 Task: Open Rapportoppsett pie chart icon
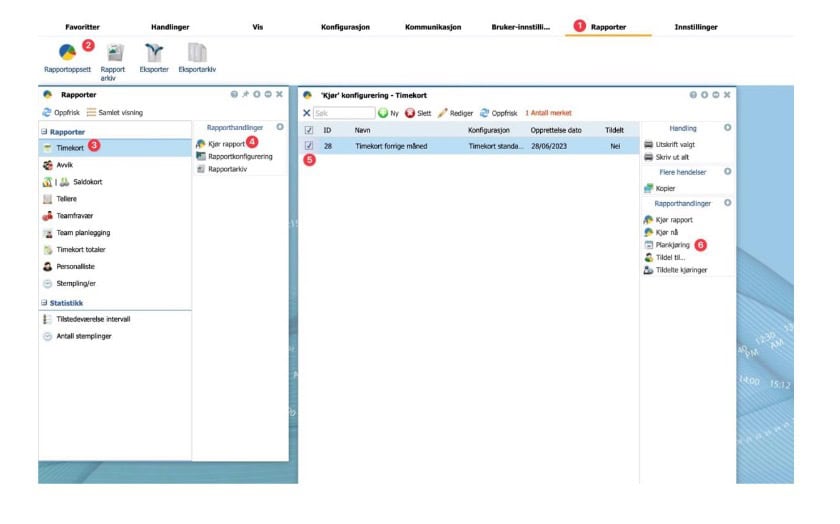tap(67, 53)
